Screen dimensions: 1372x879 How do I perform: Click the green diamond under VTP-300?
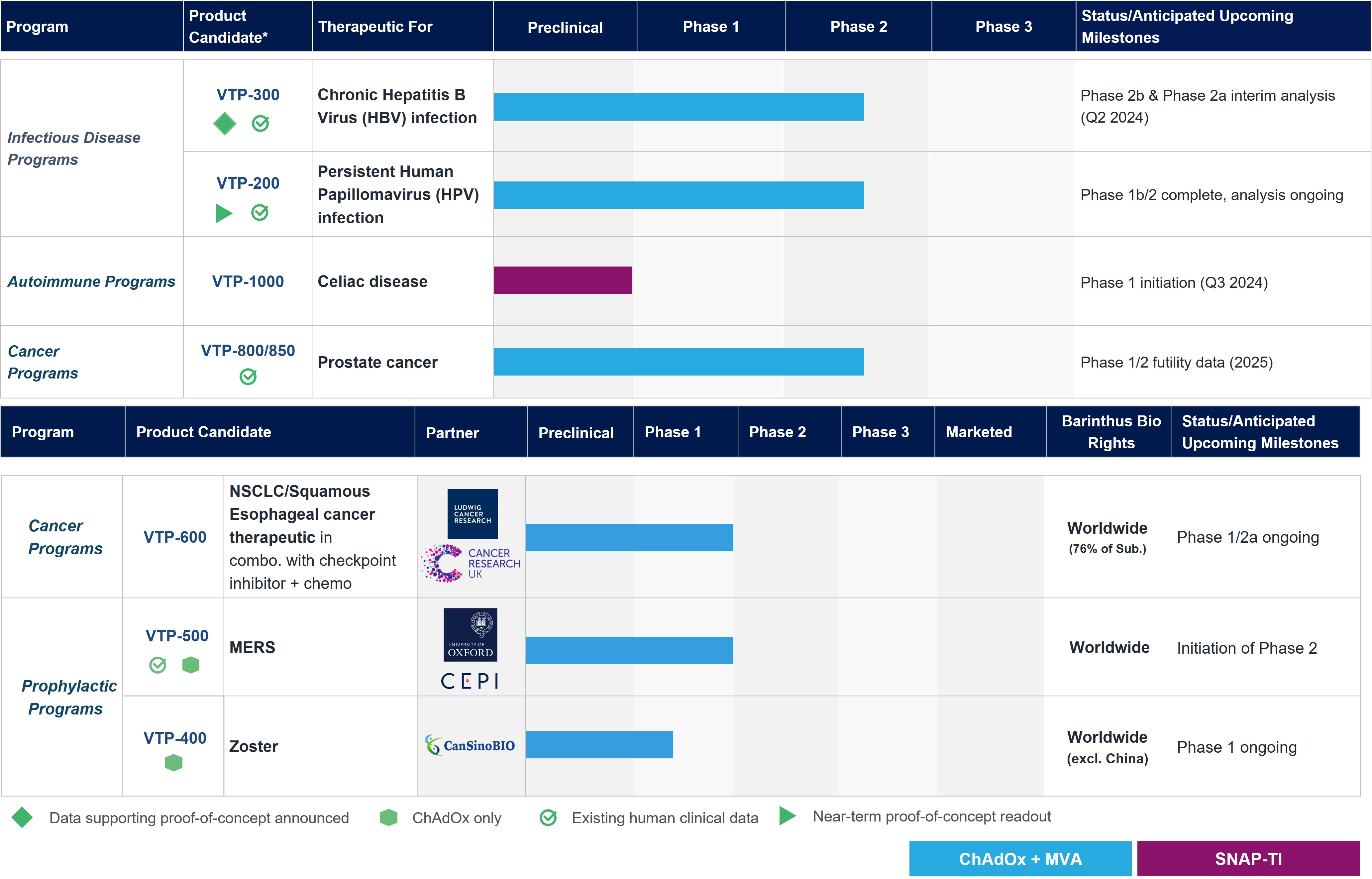point(224,123)
